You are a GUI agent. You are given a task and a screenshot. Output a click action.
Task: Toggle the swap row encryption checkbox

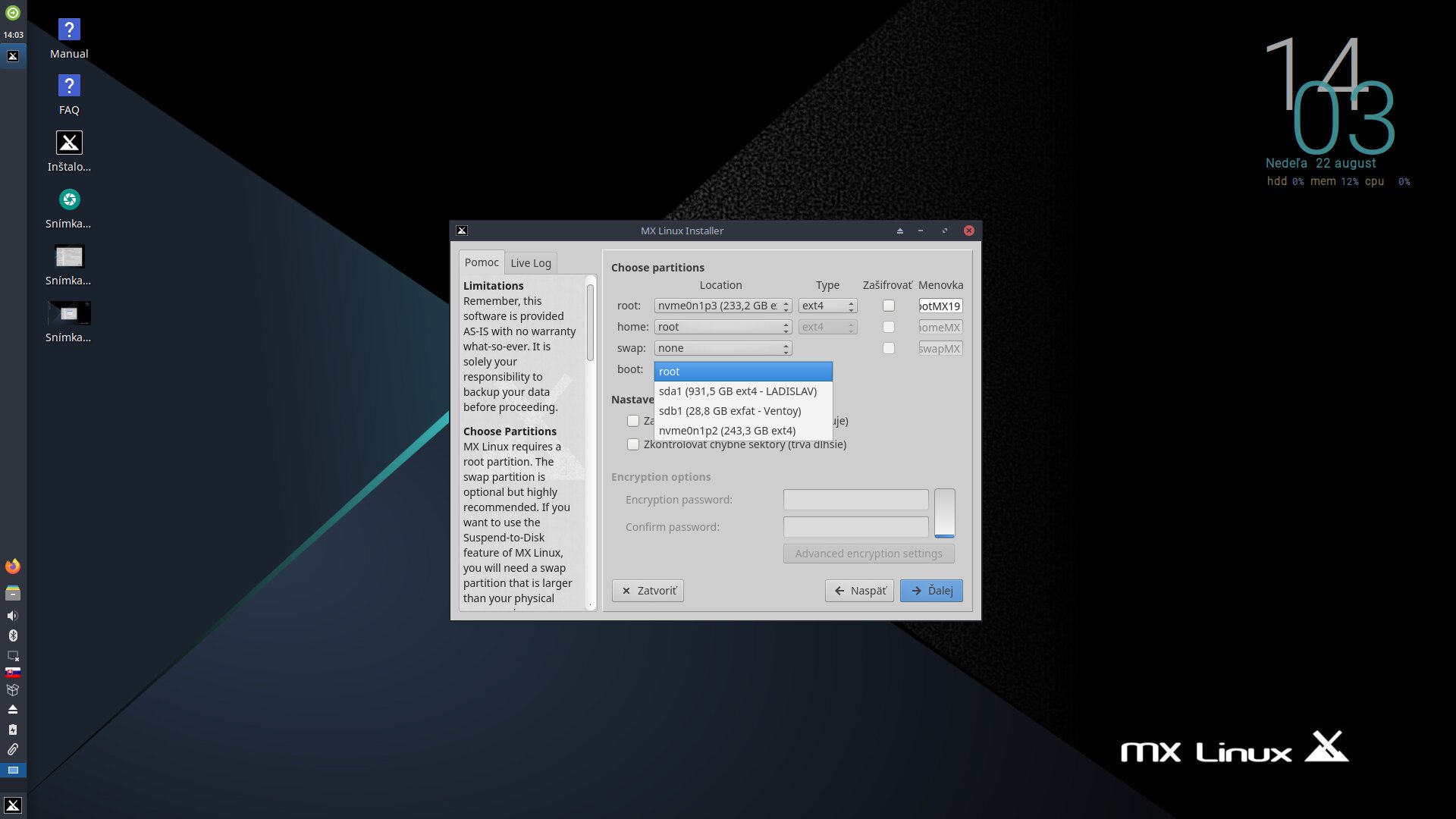click(889, 348)
